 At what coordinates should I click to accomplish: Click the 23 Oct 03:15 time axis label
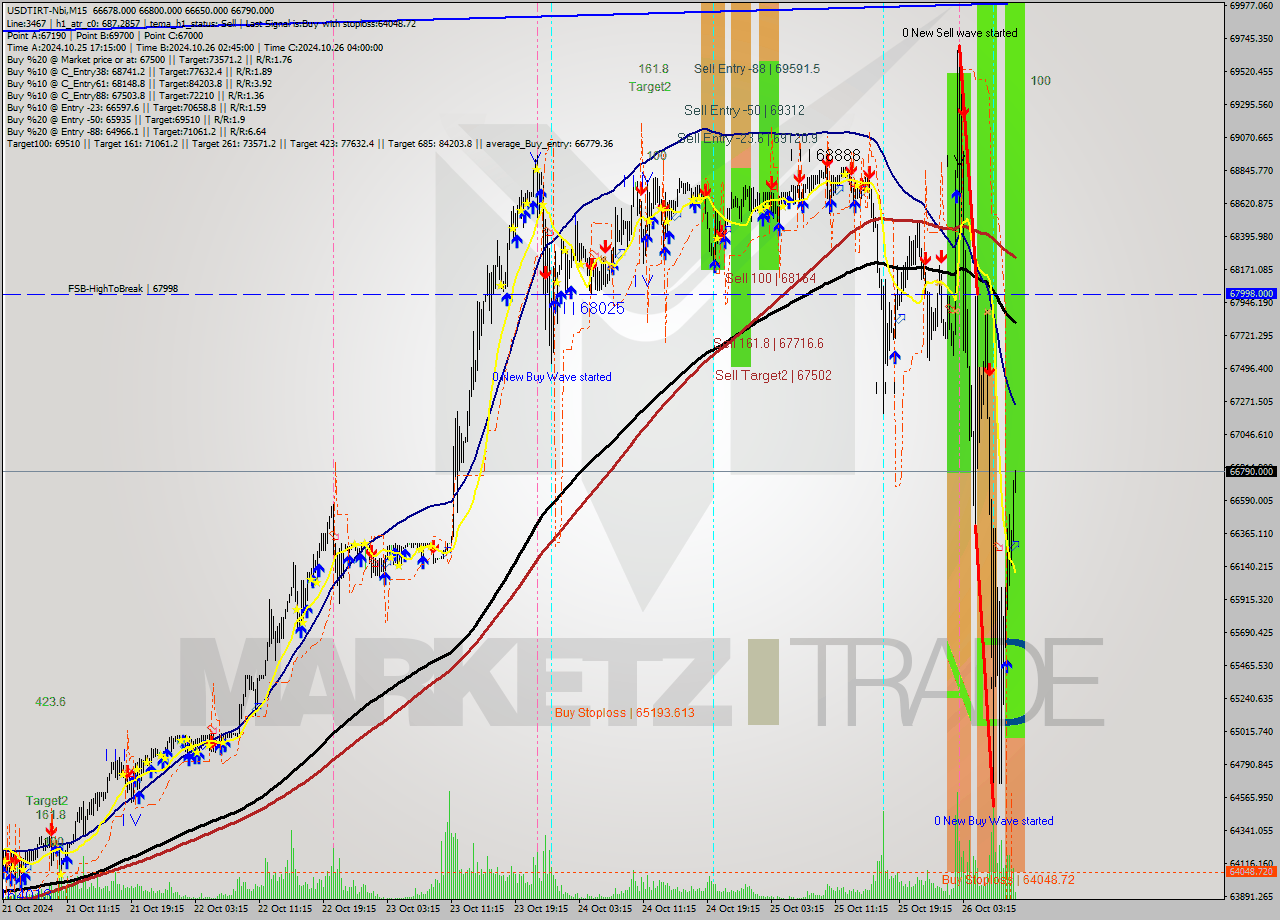click(412, 909)
